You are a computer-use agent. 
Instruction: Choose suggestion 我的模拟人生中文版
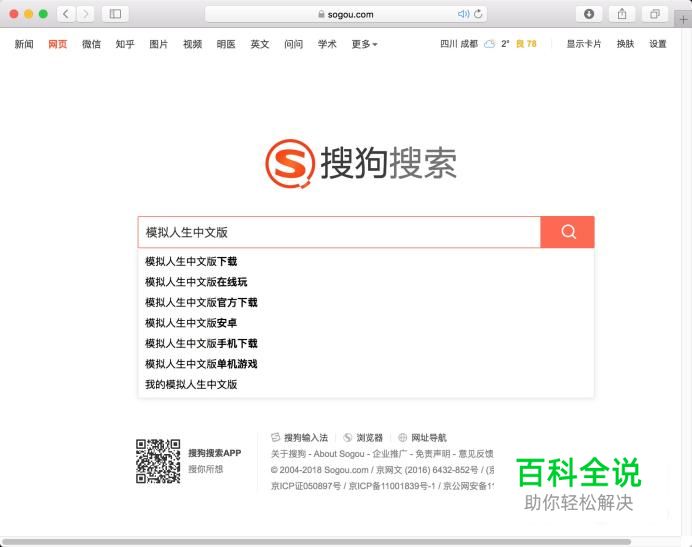(366, 384)
